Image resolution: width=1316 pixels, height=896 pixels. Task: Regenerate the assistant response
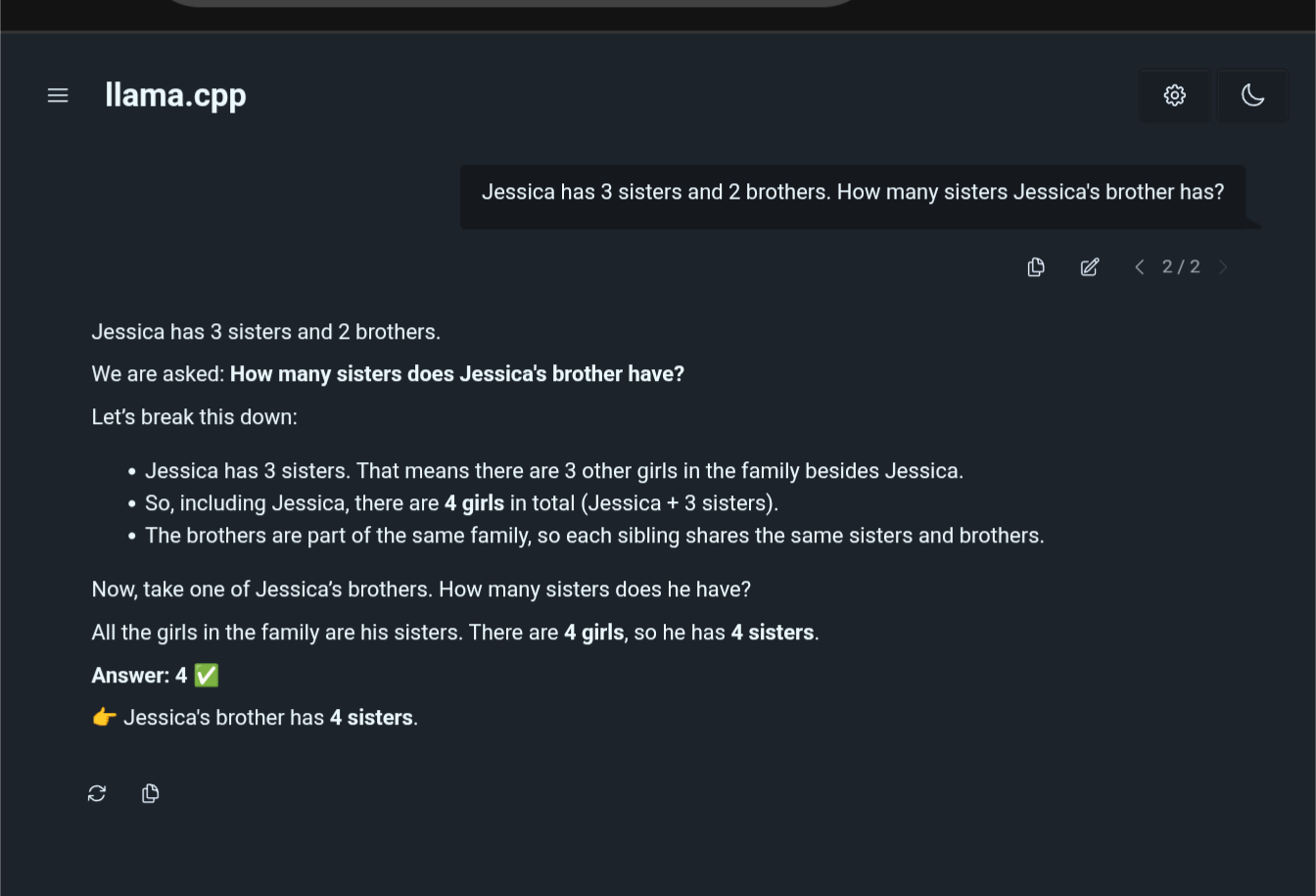tap(97, 793)
